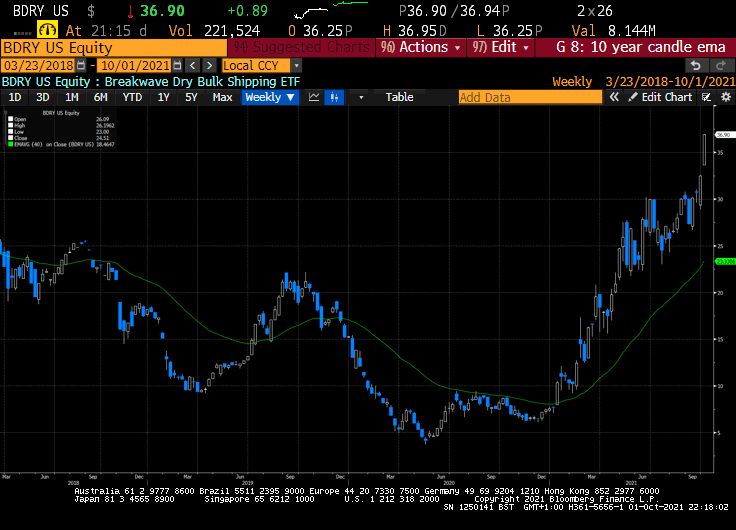This screenshot has width=736, height=530.
Task: Click the high value H 36.95
Action: (415, 31)
